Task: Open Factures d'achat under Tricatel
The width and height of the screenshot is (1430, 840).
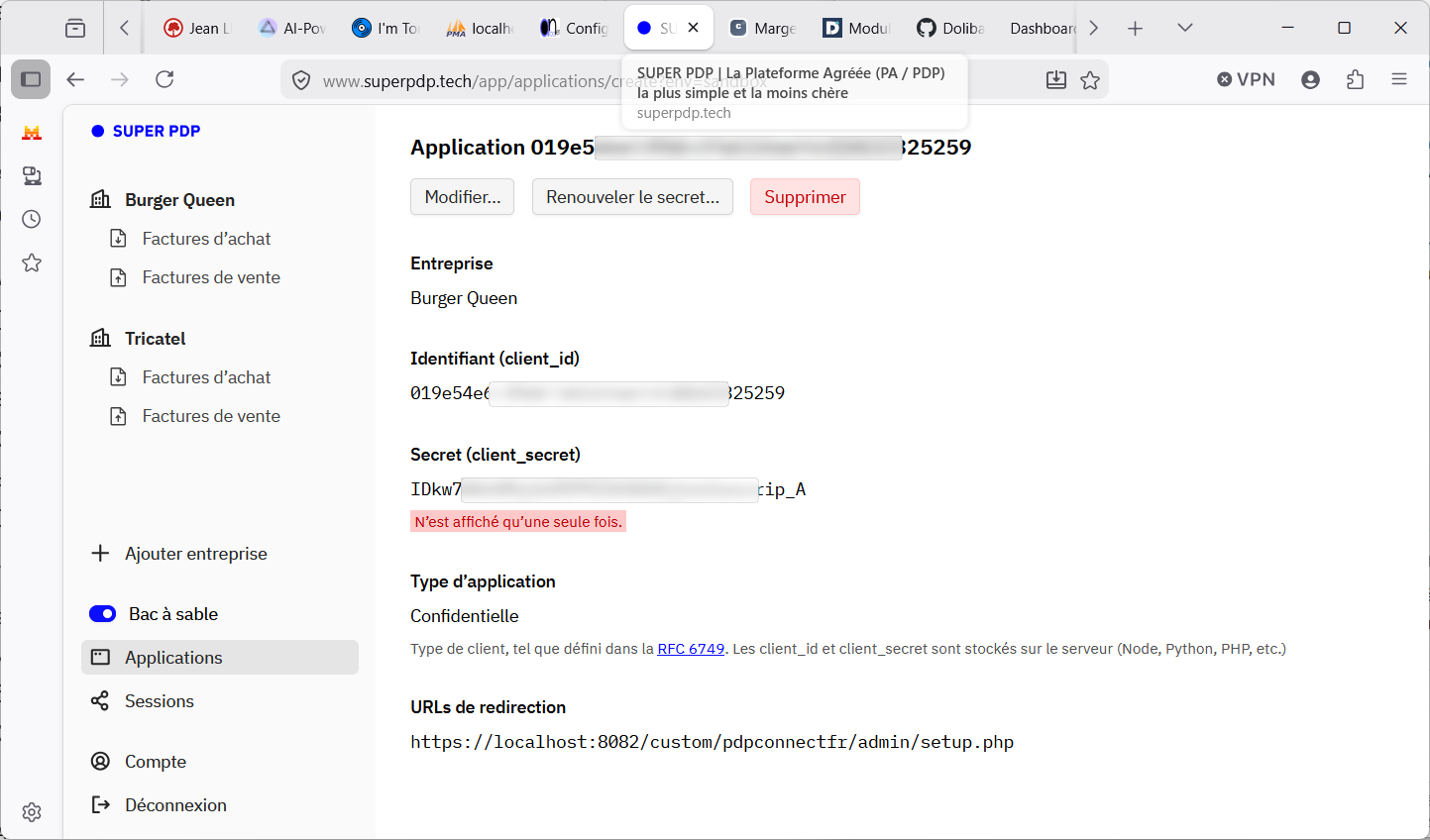Action: click(x=206, y=377)
